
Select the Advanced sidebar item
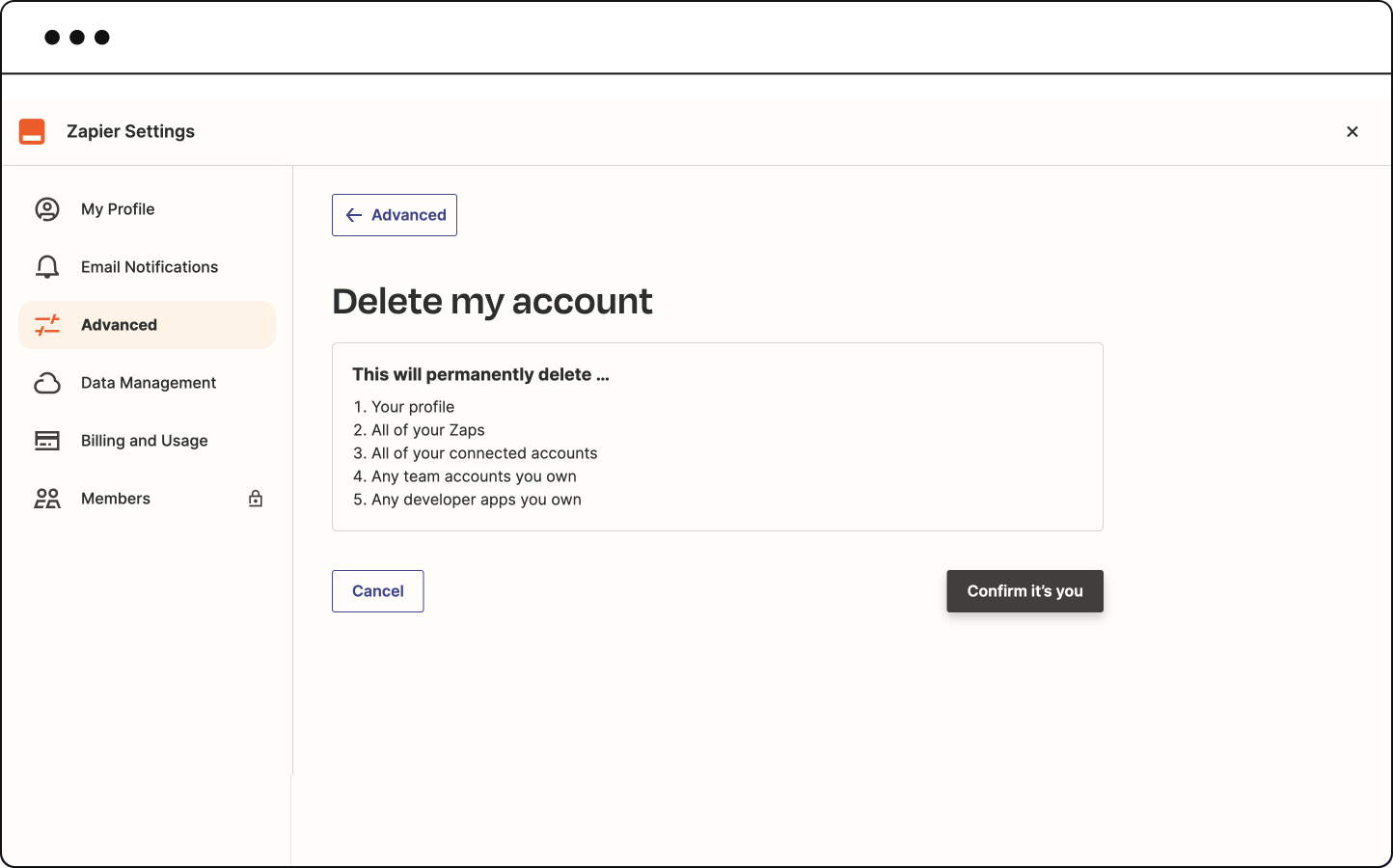coord(147,325)
